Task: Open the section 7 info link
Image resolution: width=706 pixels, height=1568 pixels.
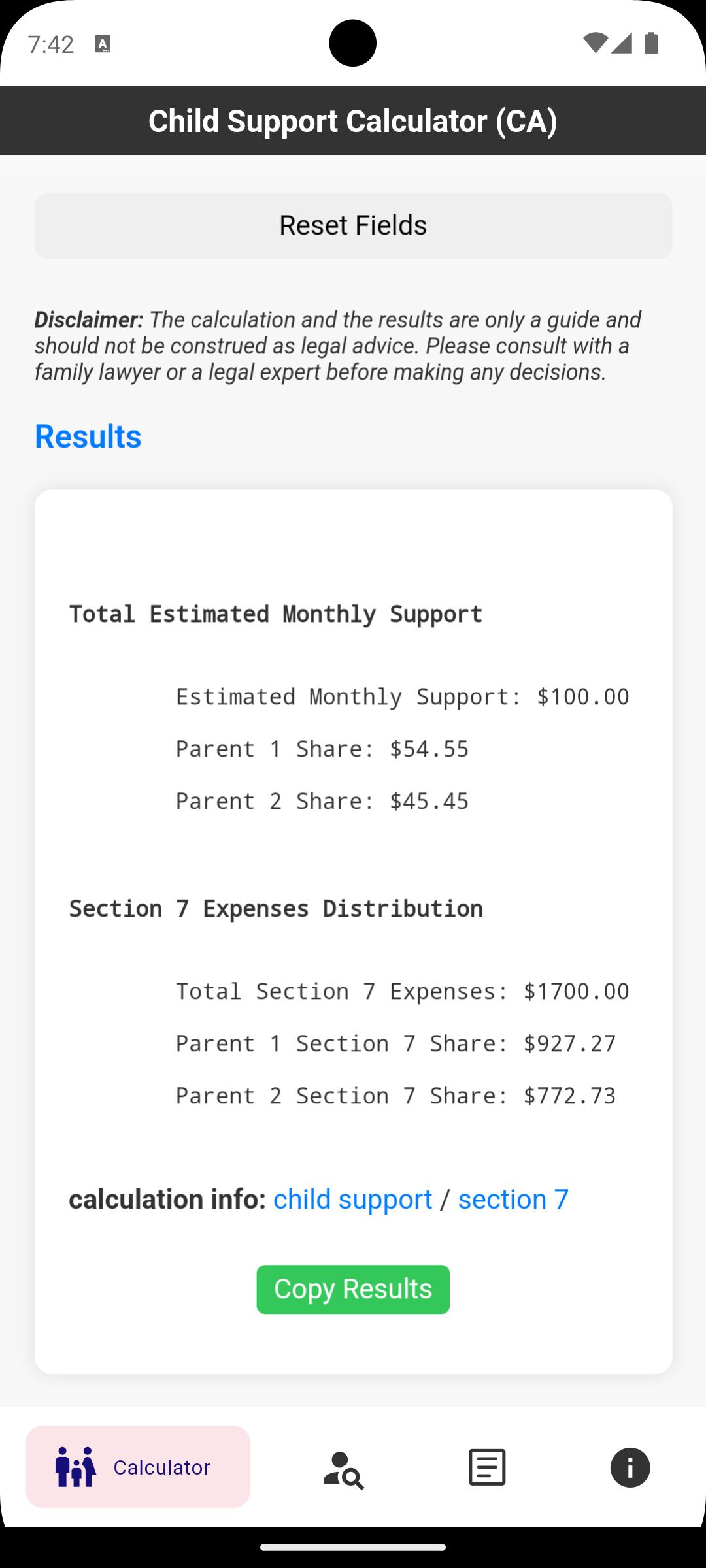Action: (x=513, y=1199)
